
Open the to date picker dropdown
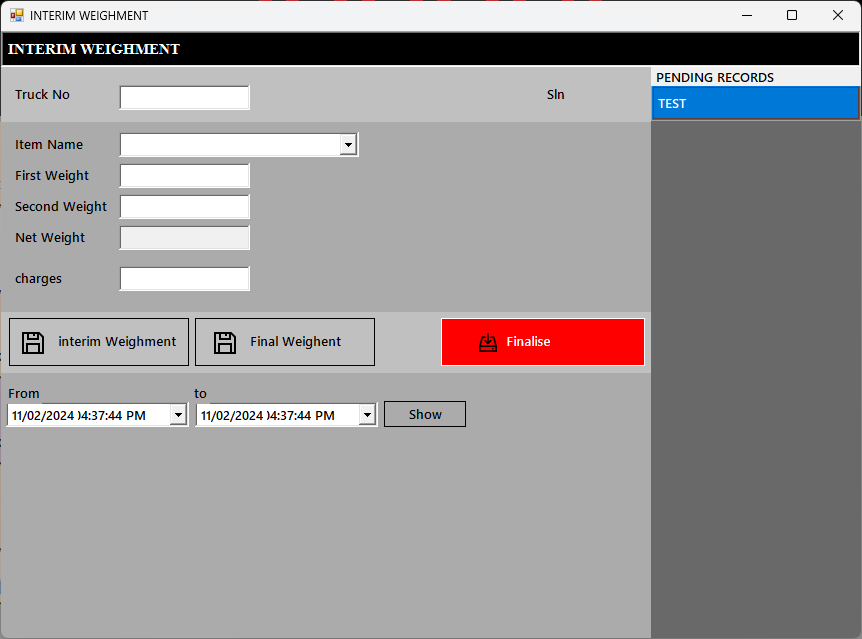(367, 415)
